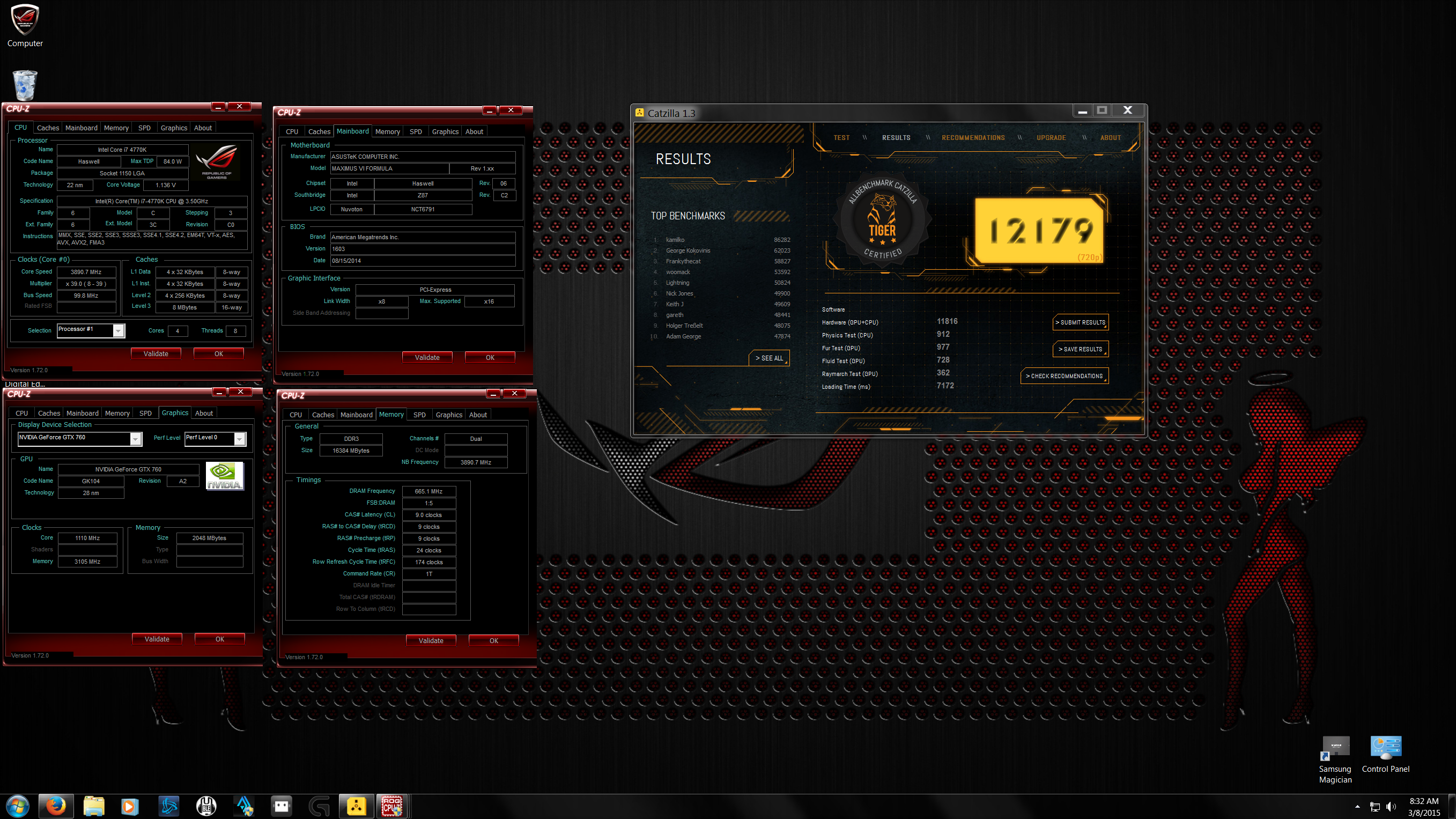Open the RECOMMENDATIONS tab in Catzilla

[x=973, y=138]
